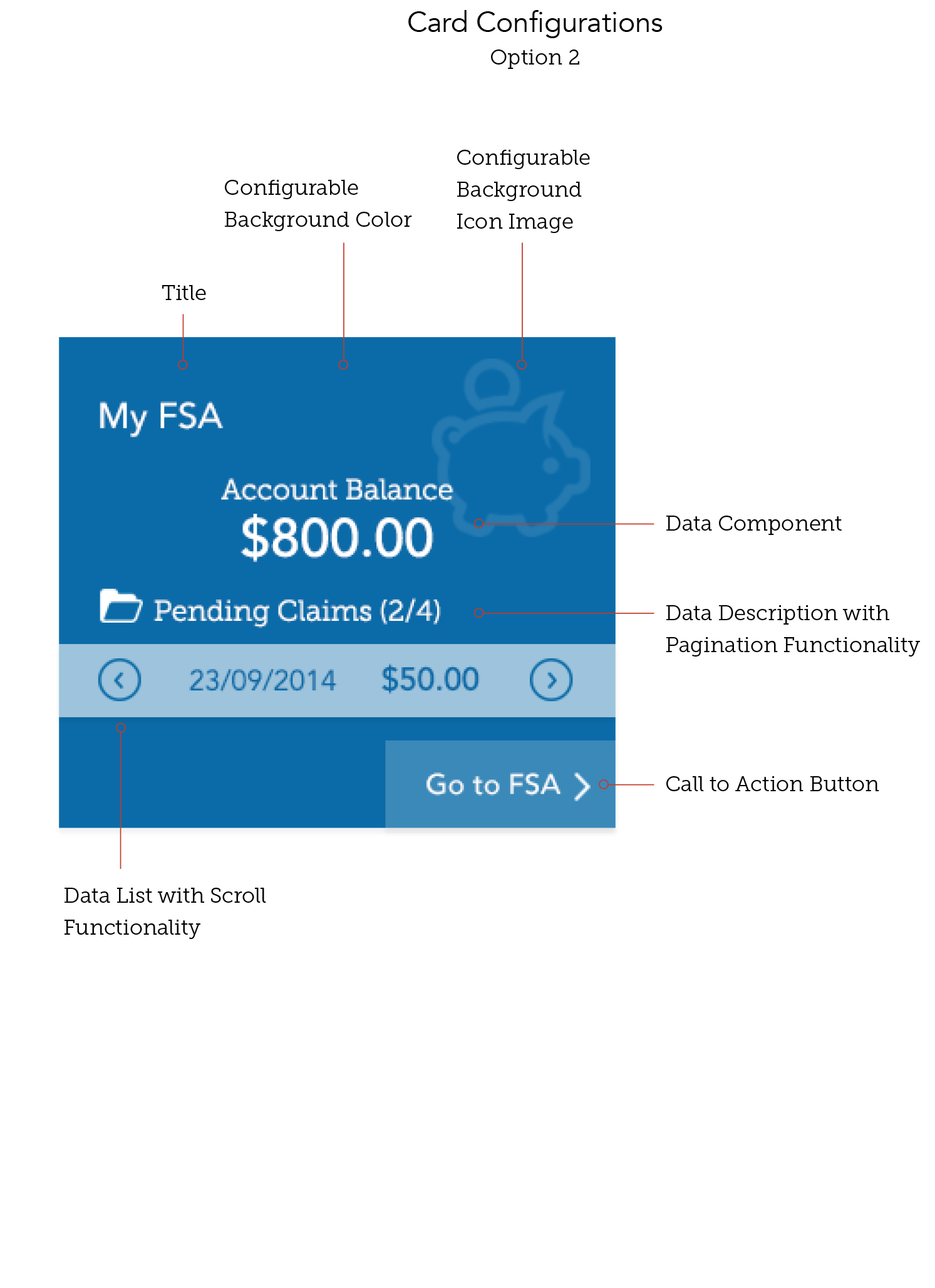This screenshot has width=935, height=1288.
Task: Click the Data List with Scroll Functionality text
Action: coord(165,911)
